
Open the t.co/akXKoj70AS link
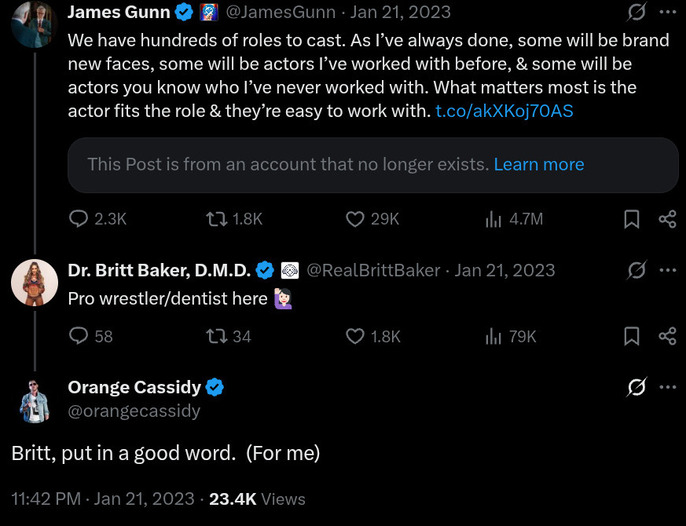504,110
